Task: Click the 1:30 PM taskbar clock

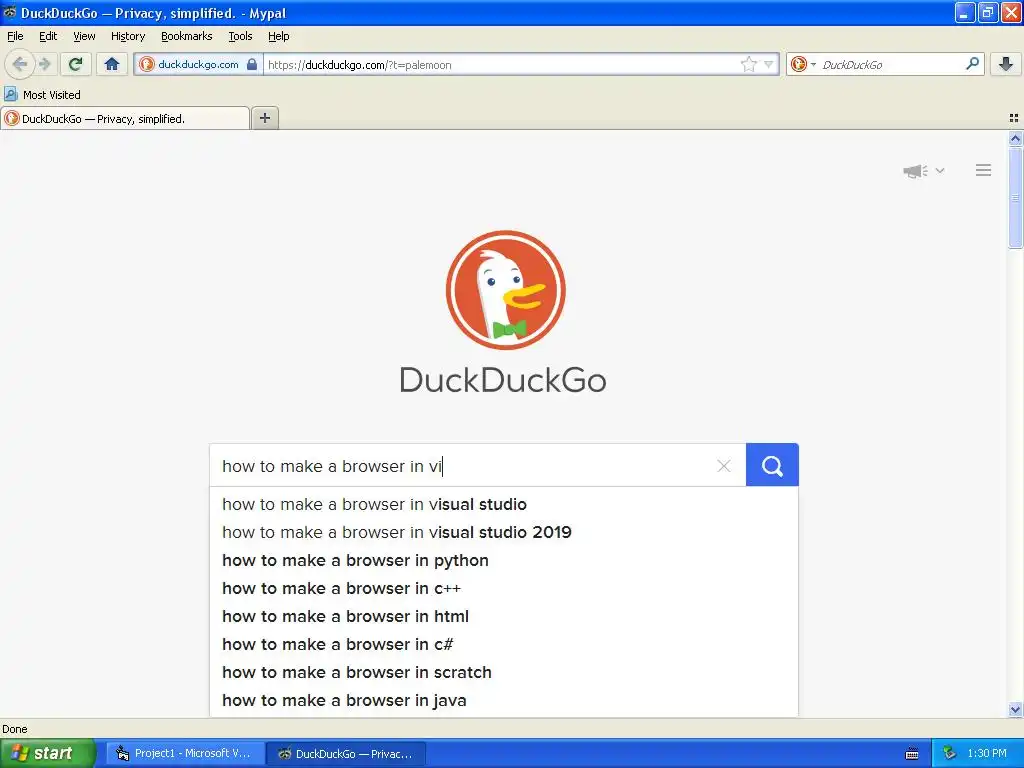Action: point(987,753)
